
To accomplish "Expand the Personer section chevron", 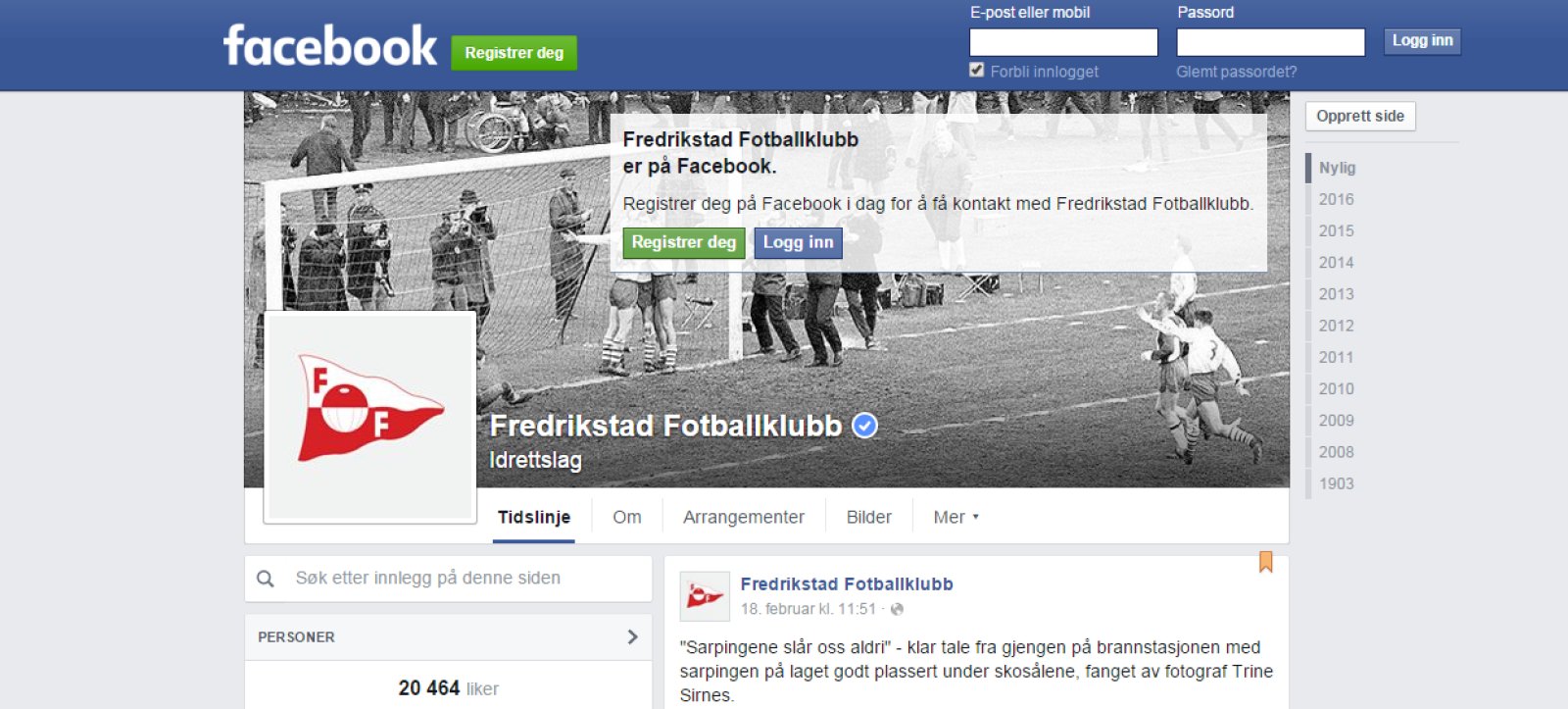I will point(632,636).
